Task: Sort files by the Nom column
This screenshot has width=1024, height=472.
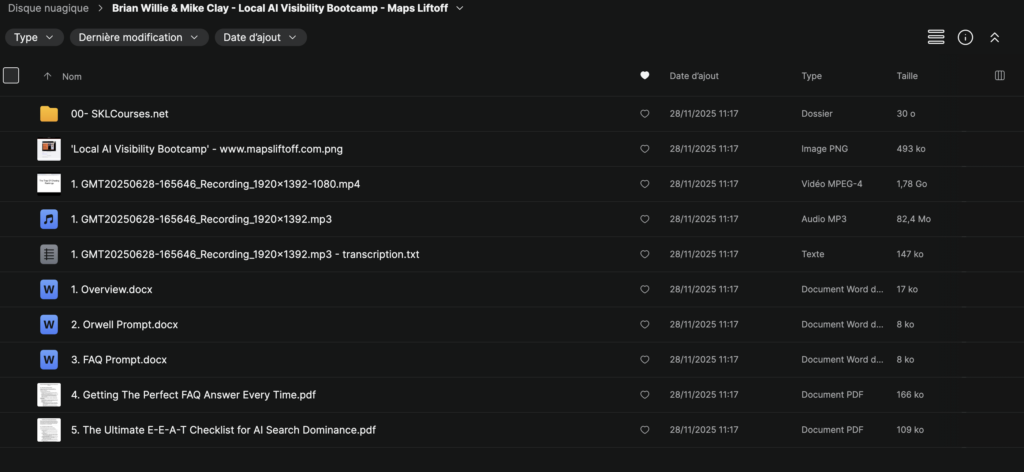Action: [72, 76]
